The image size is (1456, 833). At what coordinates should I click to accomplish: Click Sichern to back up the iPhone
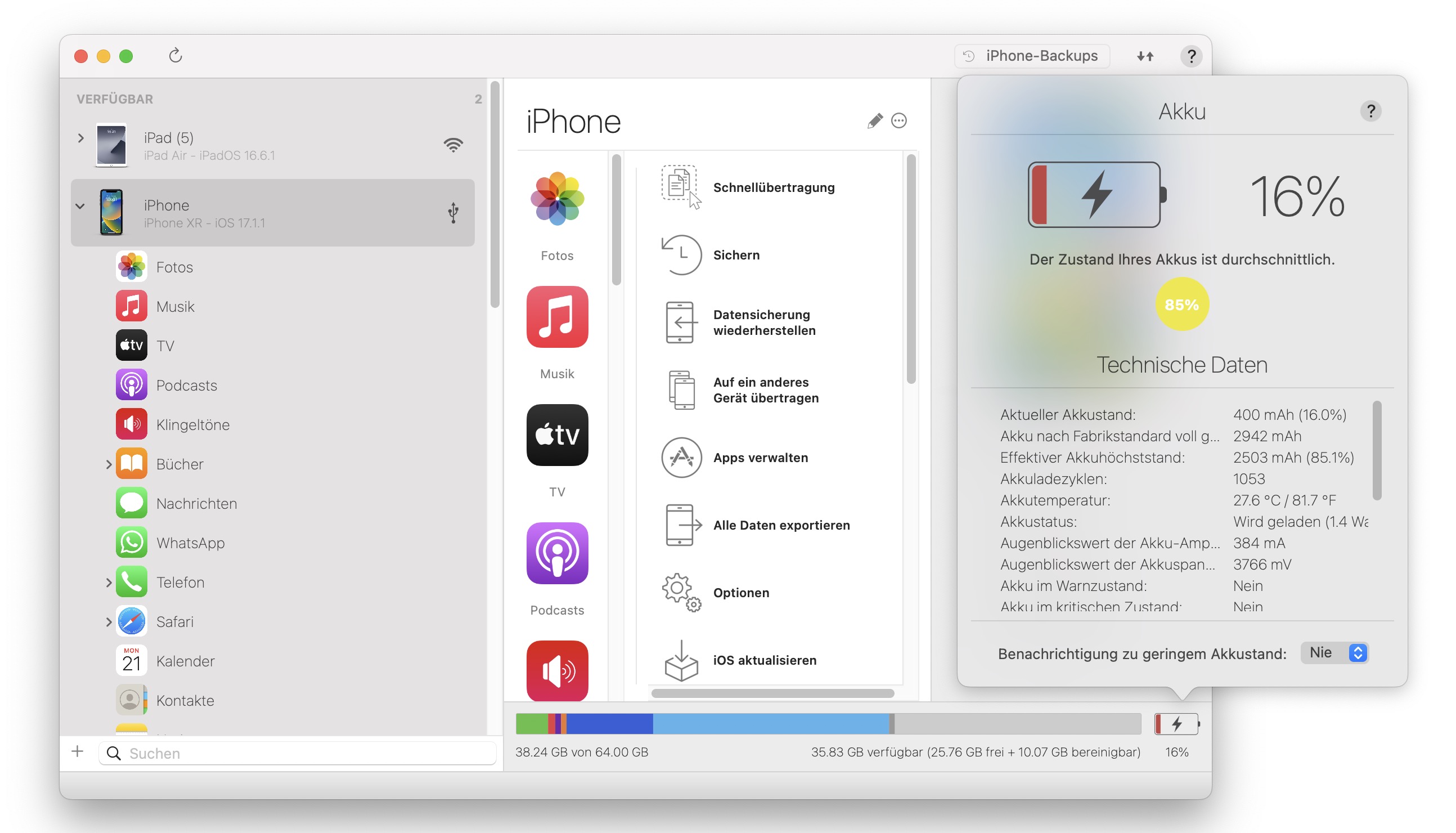click(736, 255)
